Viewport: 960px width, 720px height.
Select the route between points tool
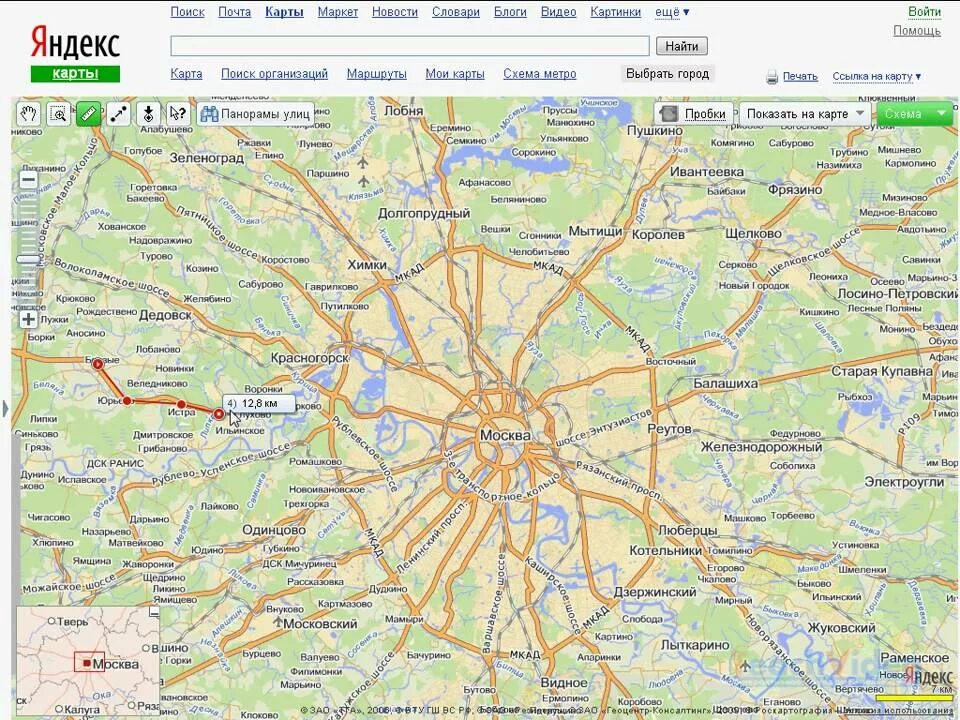(118, 113)
